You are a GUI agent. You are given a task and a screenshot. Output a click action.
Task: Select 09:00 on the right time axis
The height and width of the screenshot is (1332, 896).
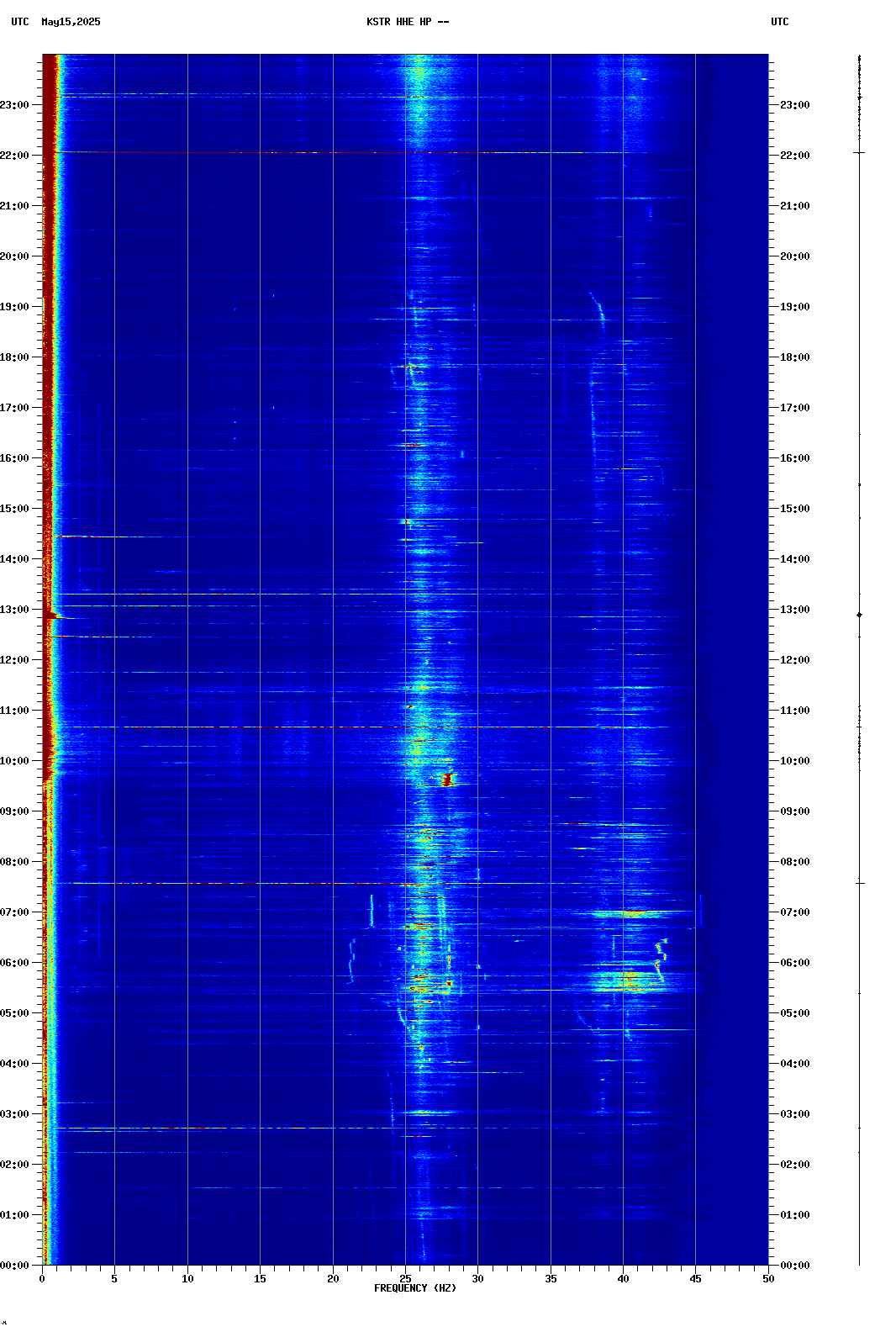795,811
